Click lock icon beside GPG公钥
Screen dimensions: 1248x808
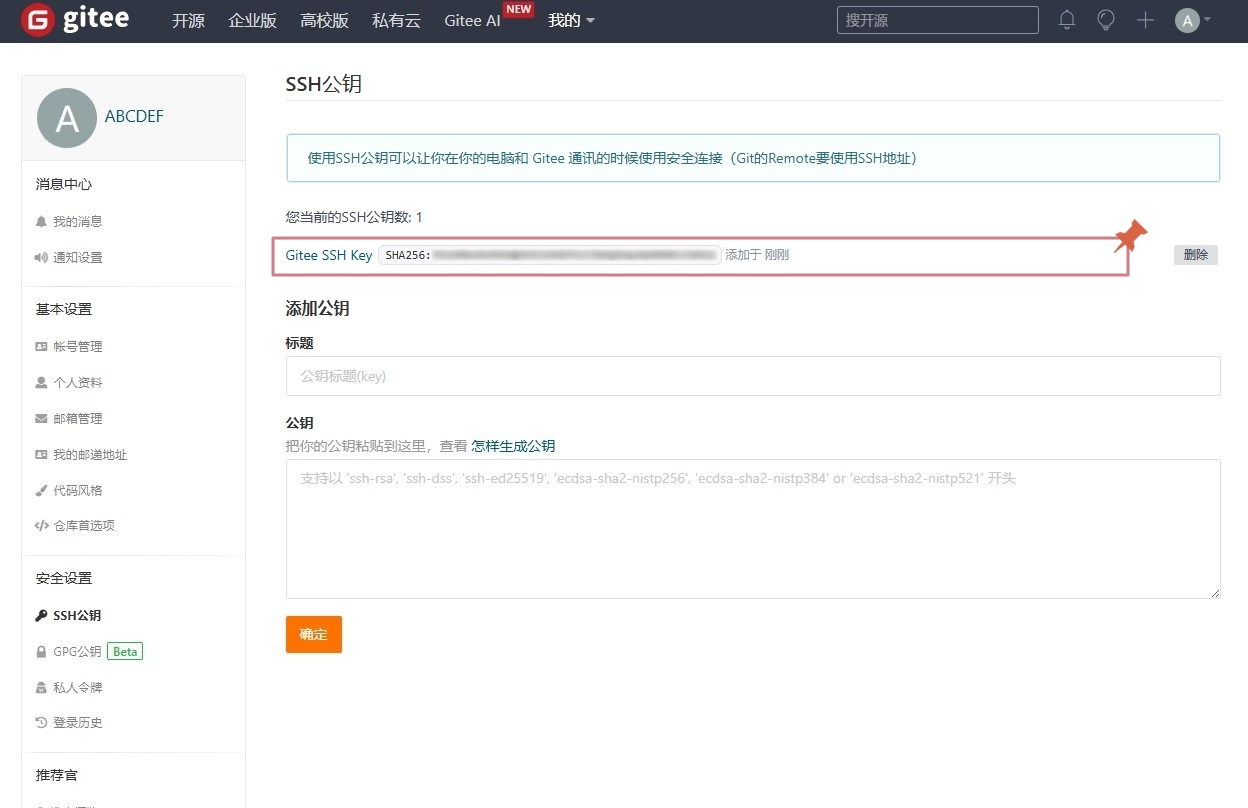[41, 652]
